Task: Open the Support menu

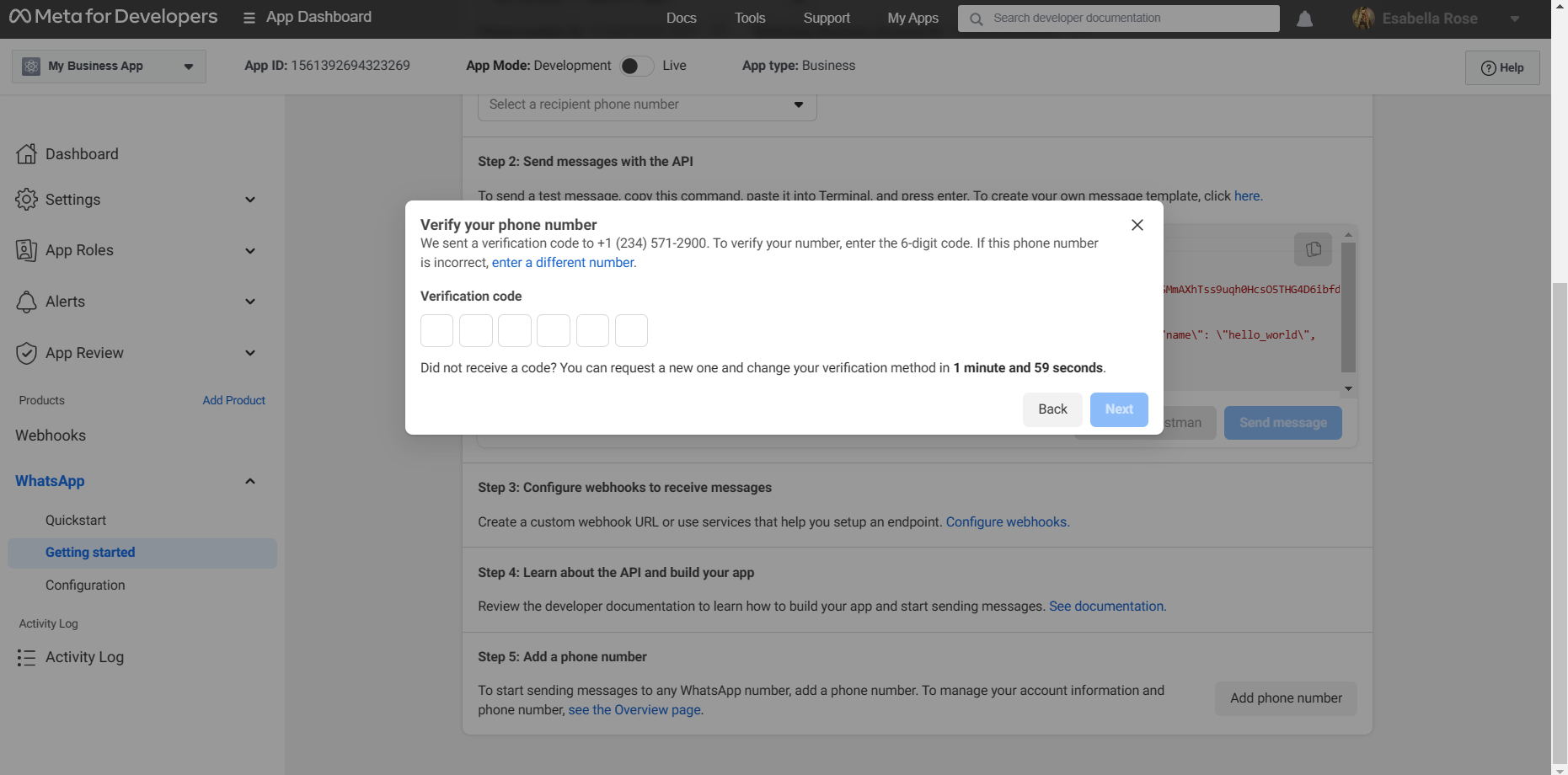Action: click(x=827, y=18)
